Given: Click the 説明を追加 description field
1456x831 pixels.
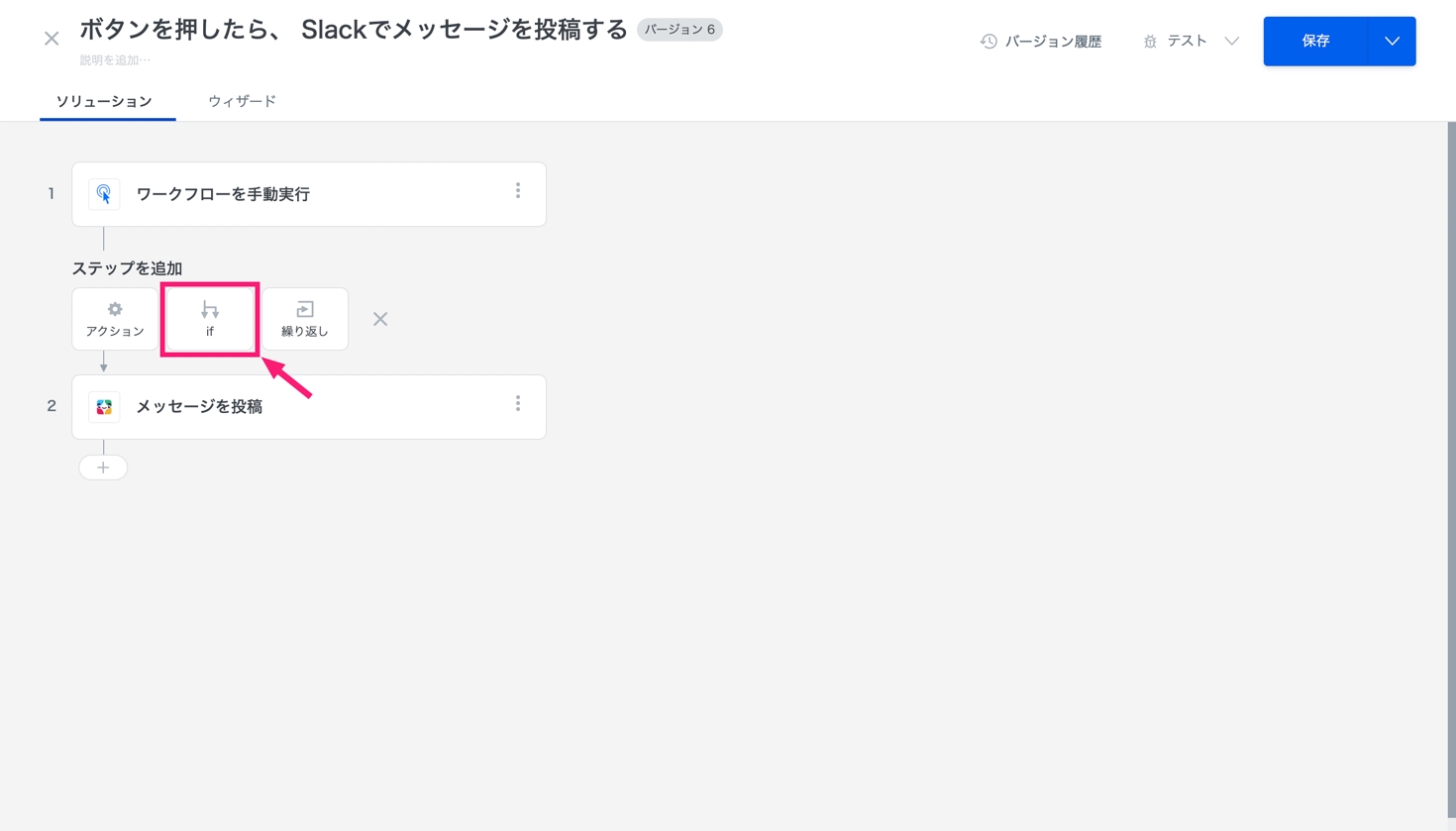Looking at the screenshot, I should (115, 60).
